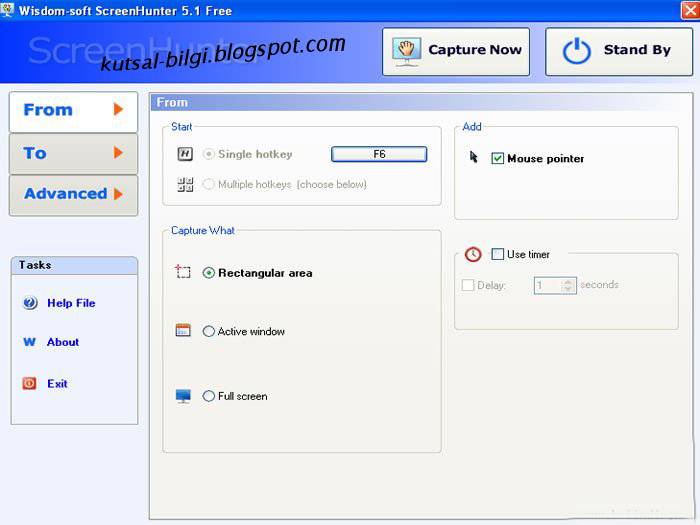Click the blue 'From' panel header
Viewport: 700px width, 525px height.
pos(421,102)
